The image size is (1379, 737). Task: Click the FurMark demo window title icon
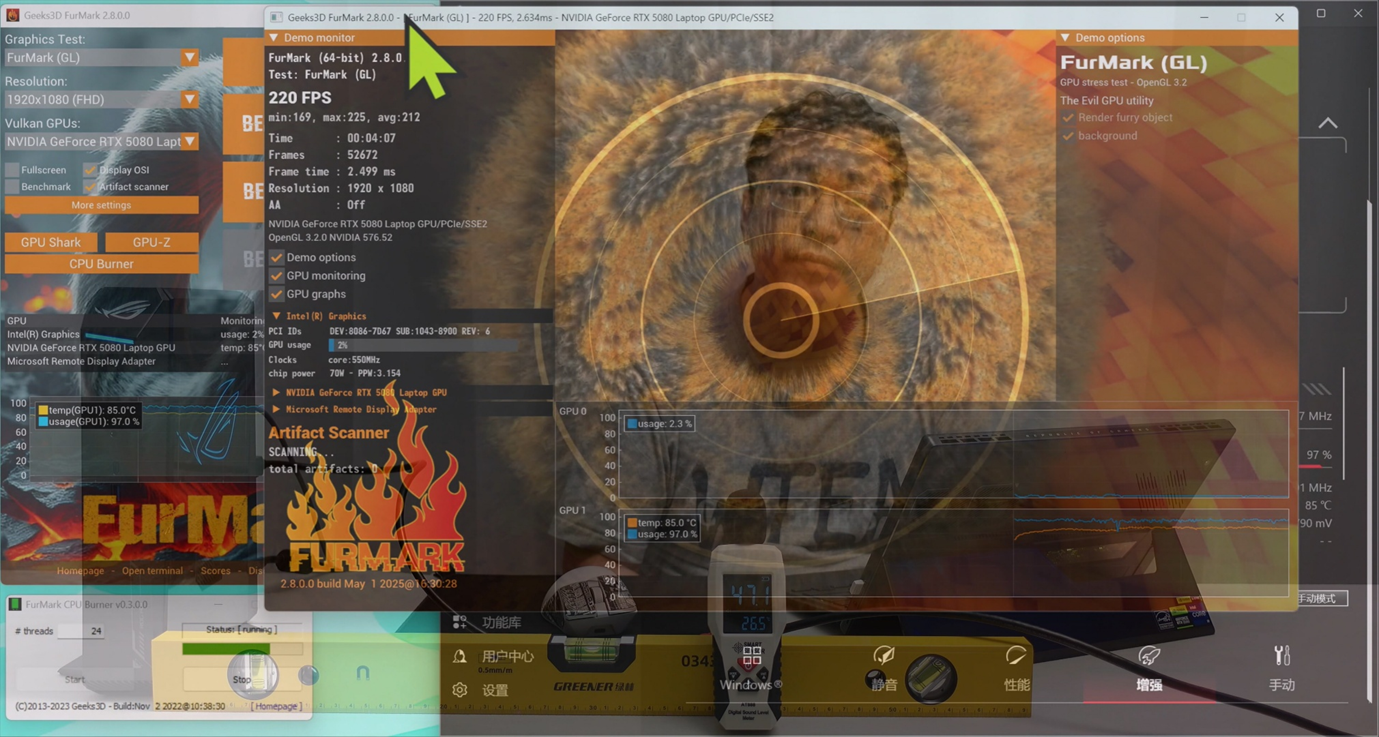(x=277, y=17)
